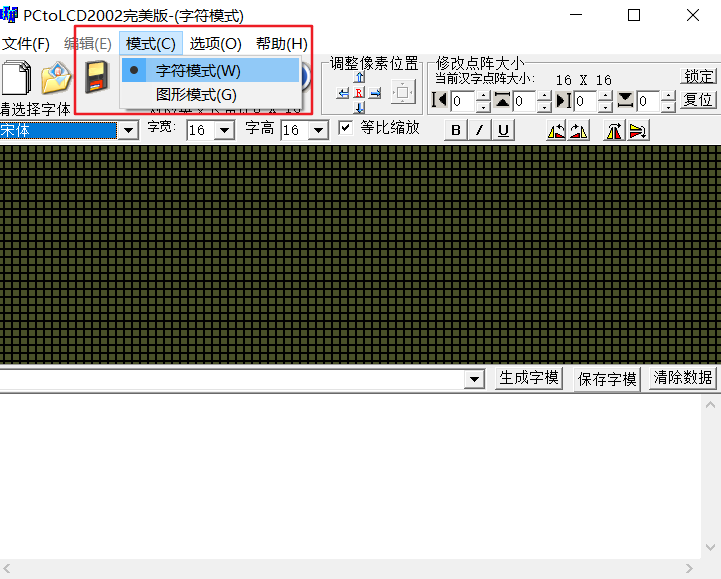Shift pixels up with the up arrow
The width and height of the screenshot is (721, 579).
[x=360, y=77]
